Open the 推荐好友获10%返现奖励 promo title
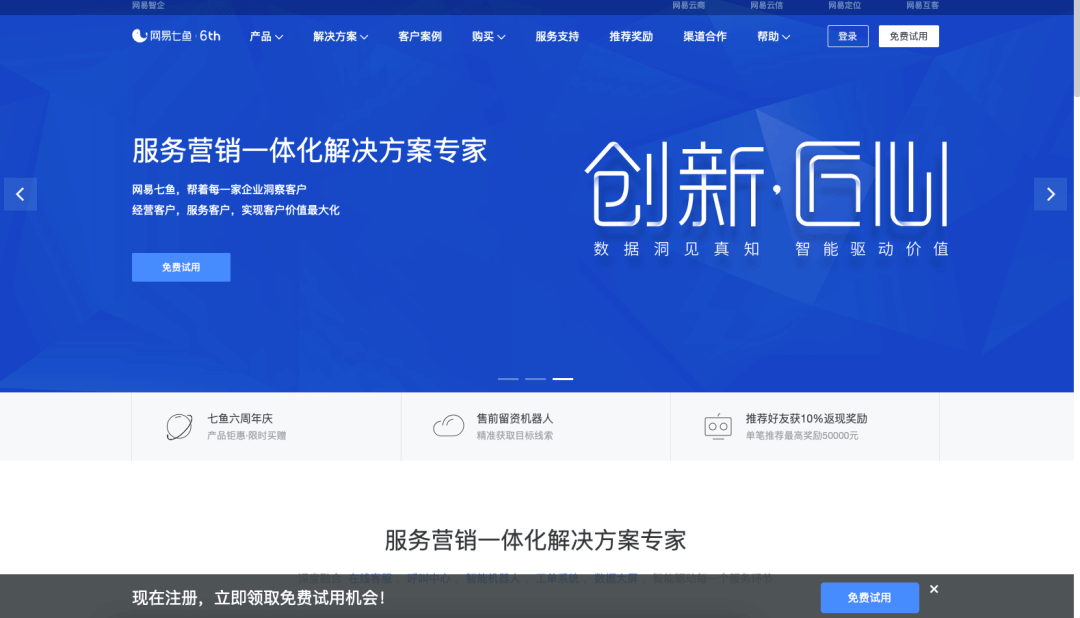 click(x=806, y=418)
